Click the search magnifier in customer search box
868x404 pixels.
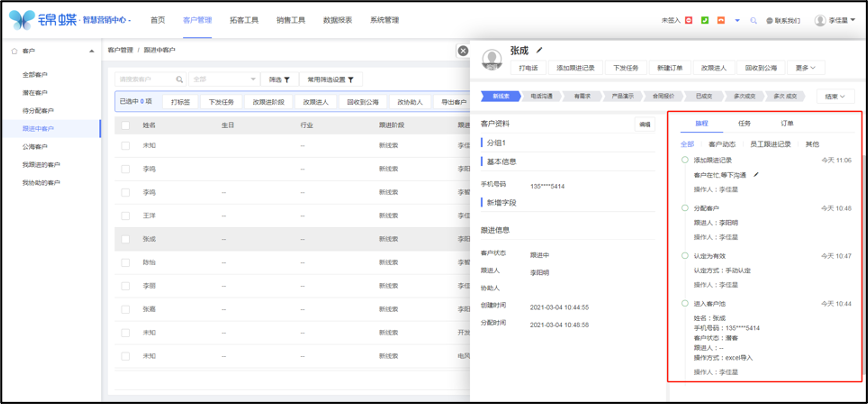coord(180,79)
